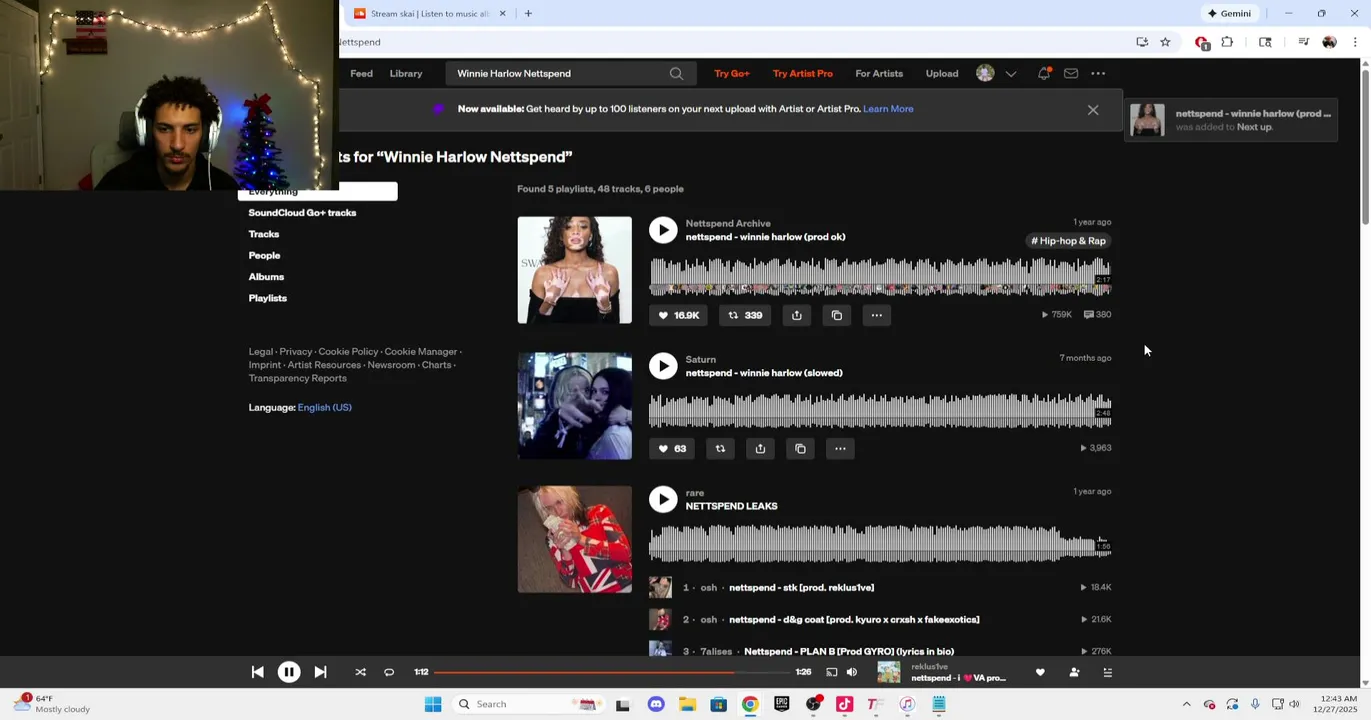1371x720 pixels.
Task: Skip to the previous track
Action: [x=257, y=673]
